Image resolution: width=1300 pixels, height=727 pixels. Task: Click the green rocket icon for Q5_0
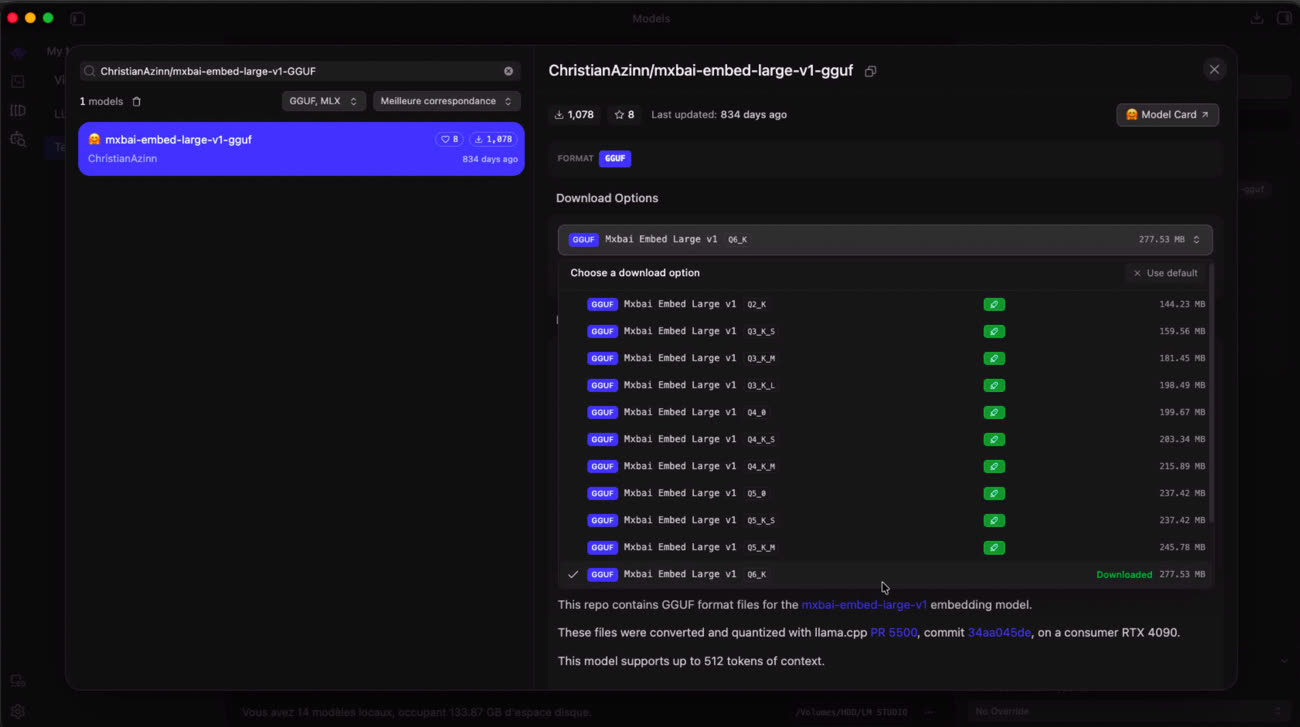point(993,493)
